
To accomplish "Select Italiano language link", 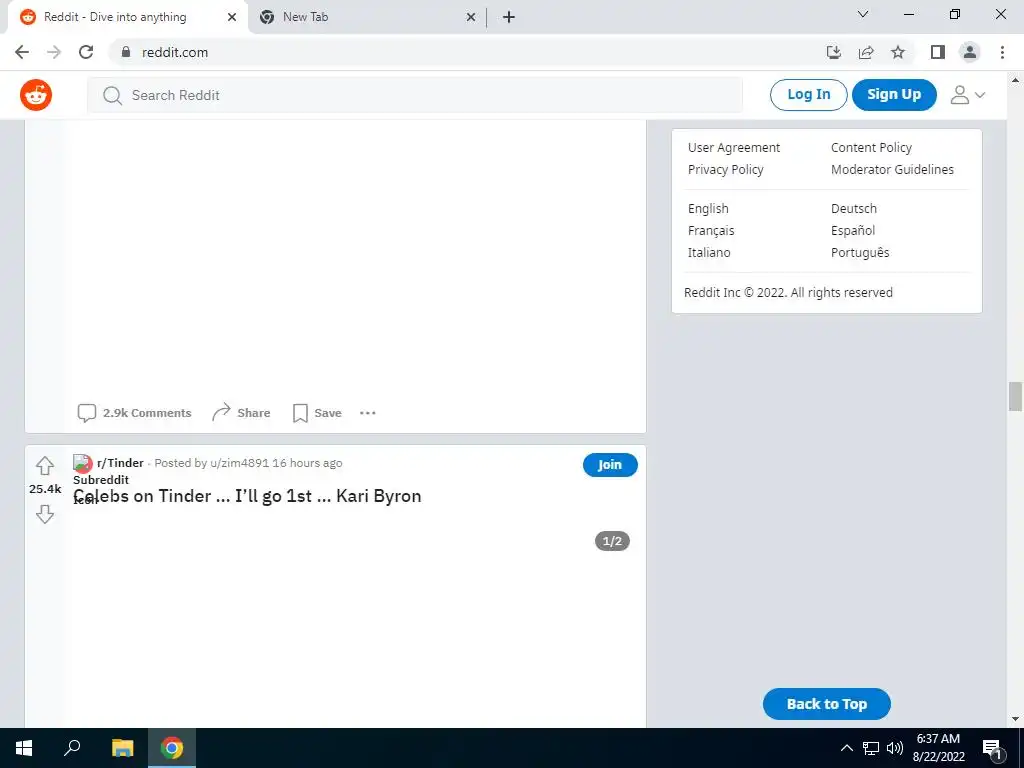I will pos(709,253).
